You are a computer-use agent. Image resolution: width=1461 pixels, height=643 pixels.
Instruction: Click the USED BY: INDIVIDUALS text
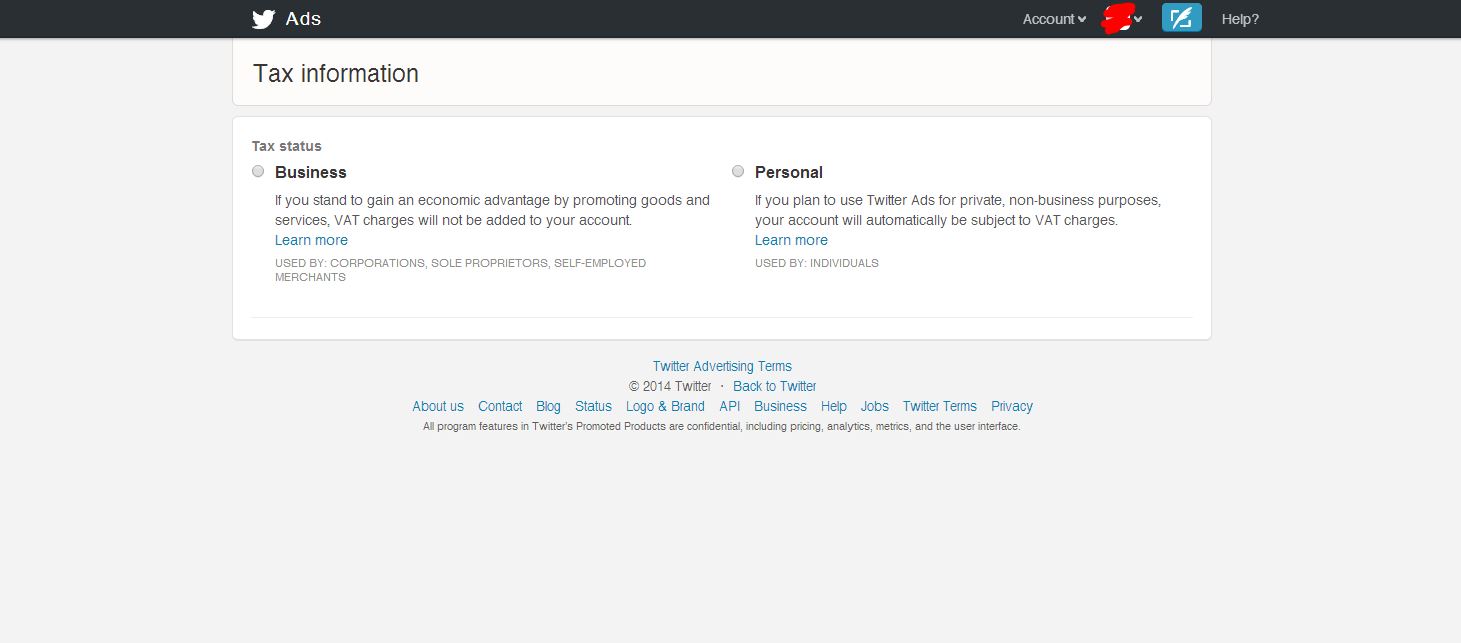[x=817, y=263]
